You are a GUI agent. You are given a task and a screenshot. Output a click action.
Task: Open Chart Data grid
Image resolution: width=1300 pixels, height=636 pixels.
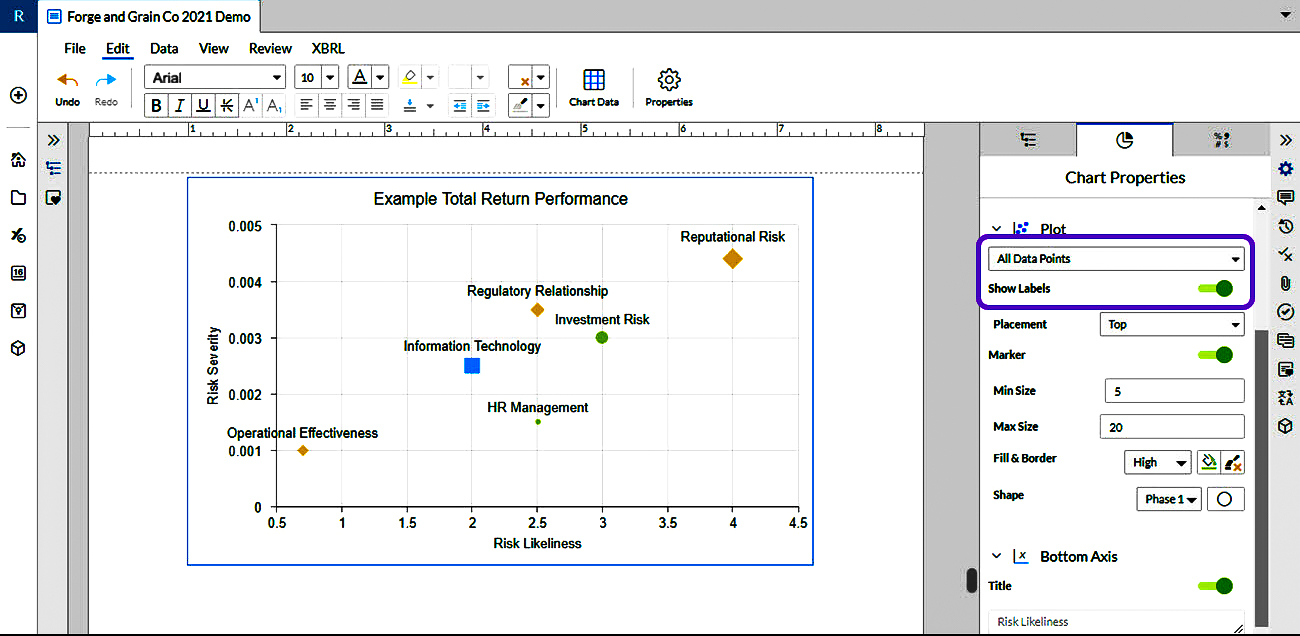[594, 88]
